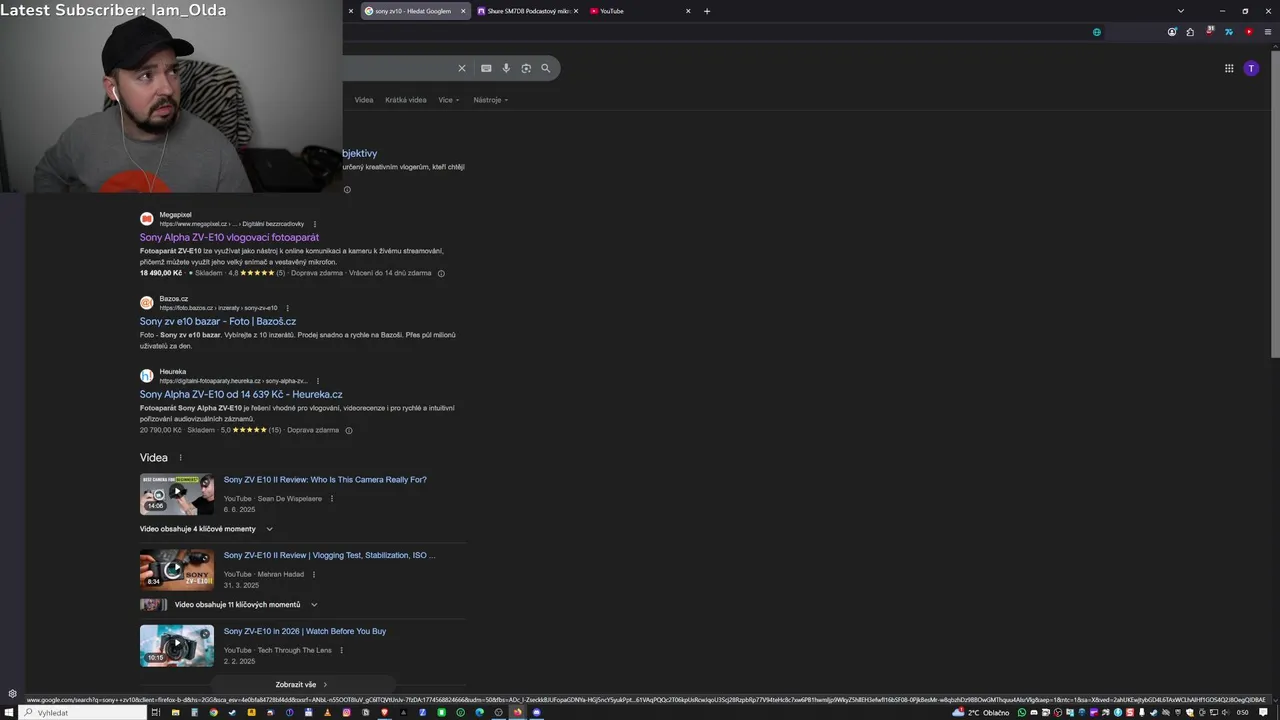Open Sony ZV-E10 II Review Vlogging Test link

(330, 555)
